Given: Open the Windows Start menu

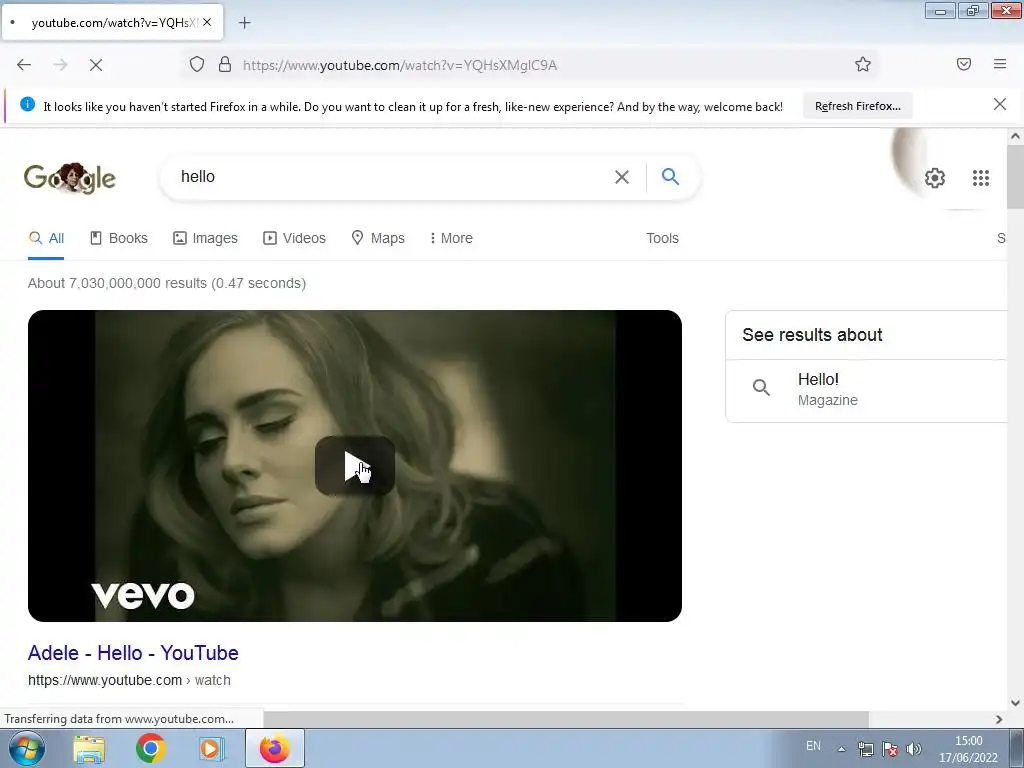Looking at the screenshot, I should pos(27,748).
